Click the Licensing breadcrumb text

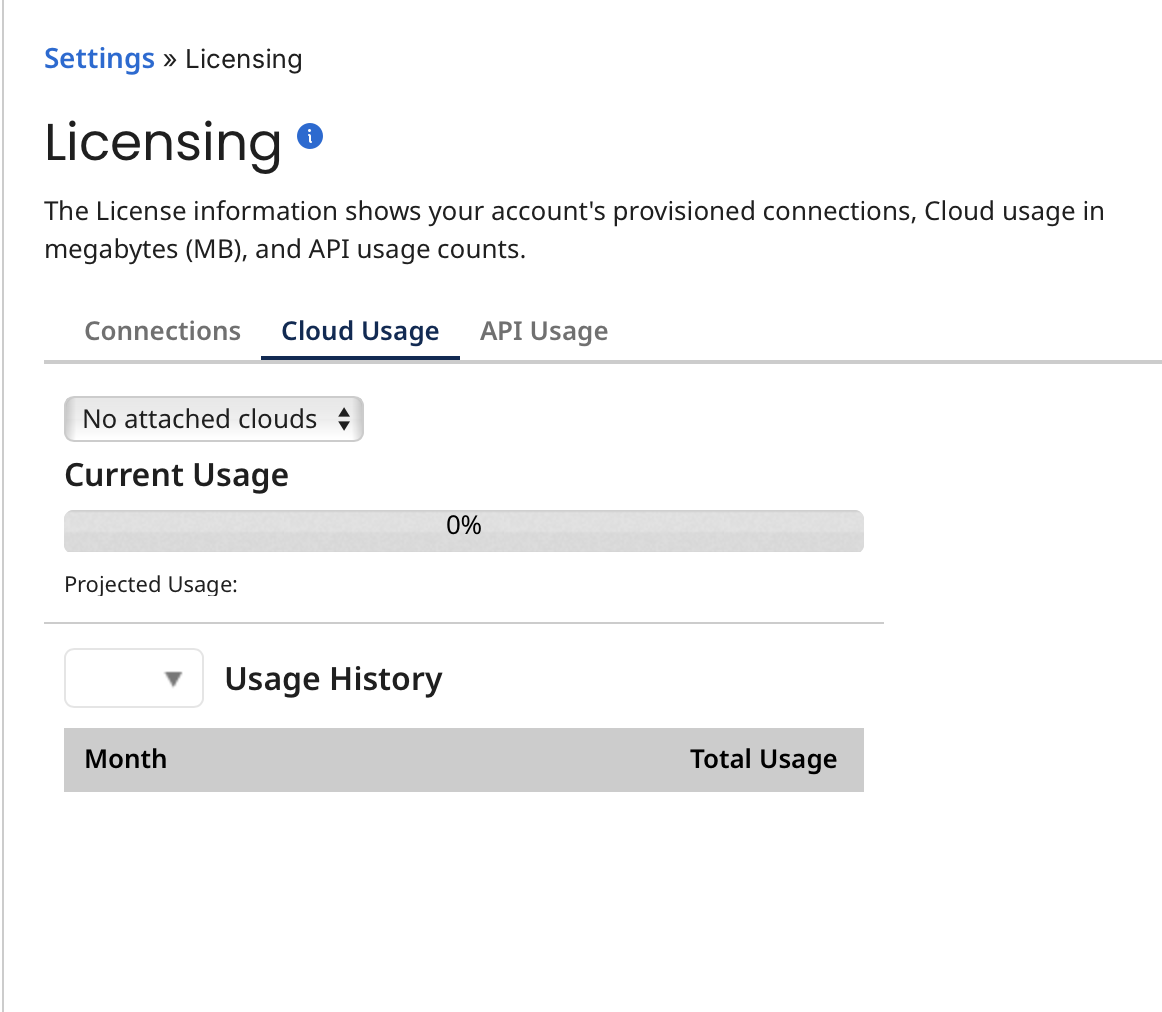point(243,59)
